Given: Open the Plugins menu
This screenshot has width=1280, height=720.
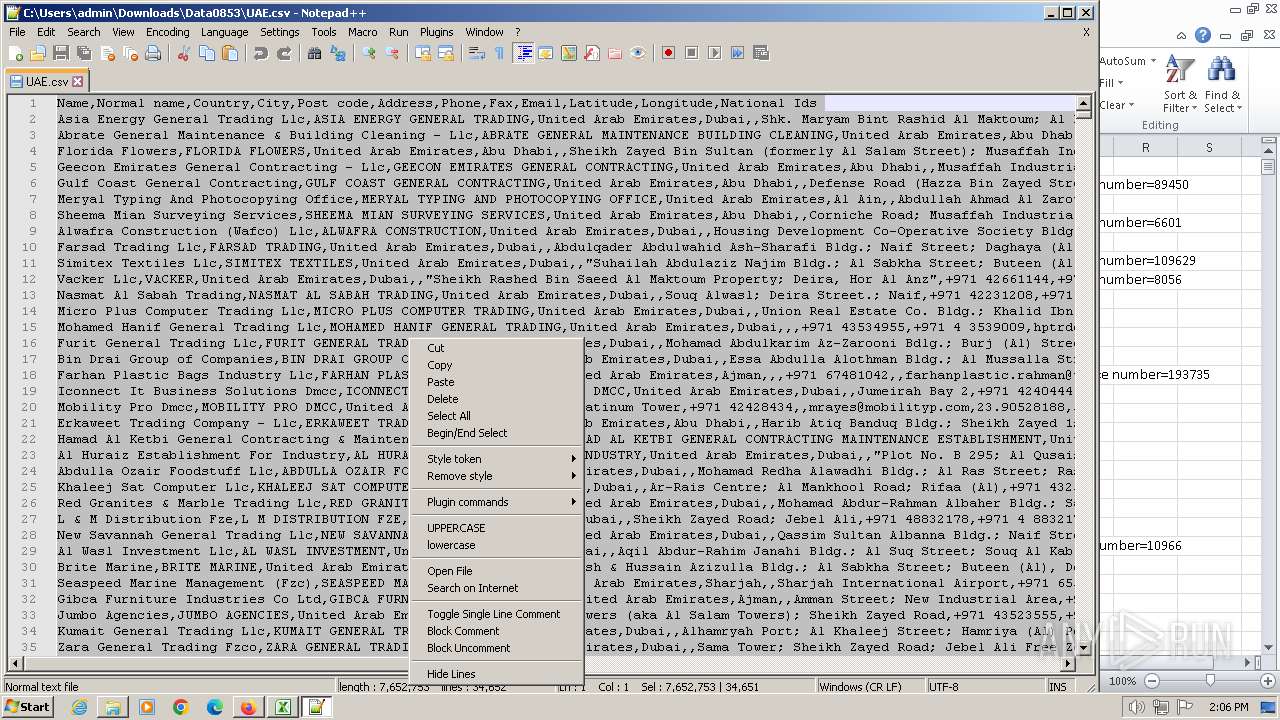Looking at the screenshot, I should pyautogui.click(x=436, y=32).
